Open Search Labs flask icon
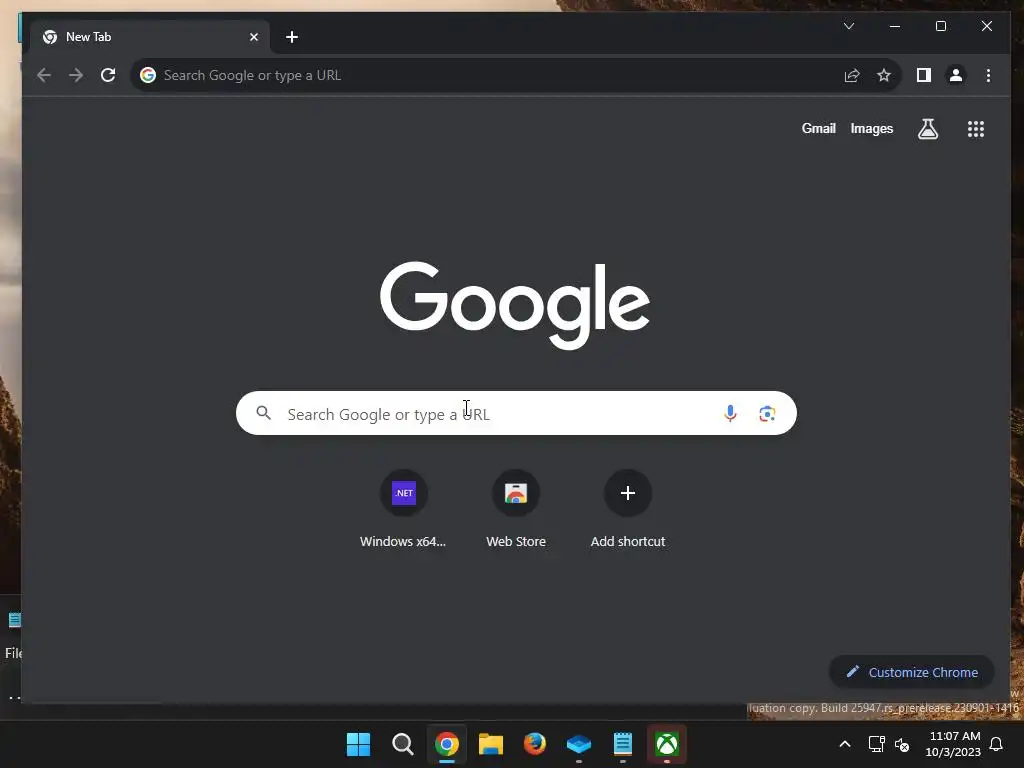This screenshot has width=1024, height=768. pyautogui.click(x=928, y=129)
